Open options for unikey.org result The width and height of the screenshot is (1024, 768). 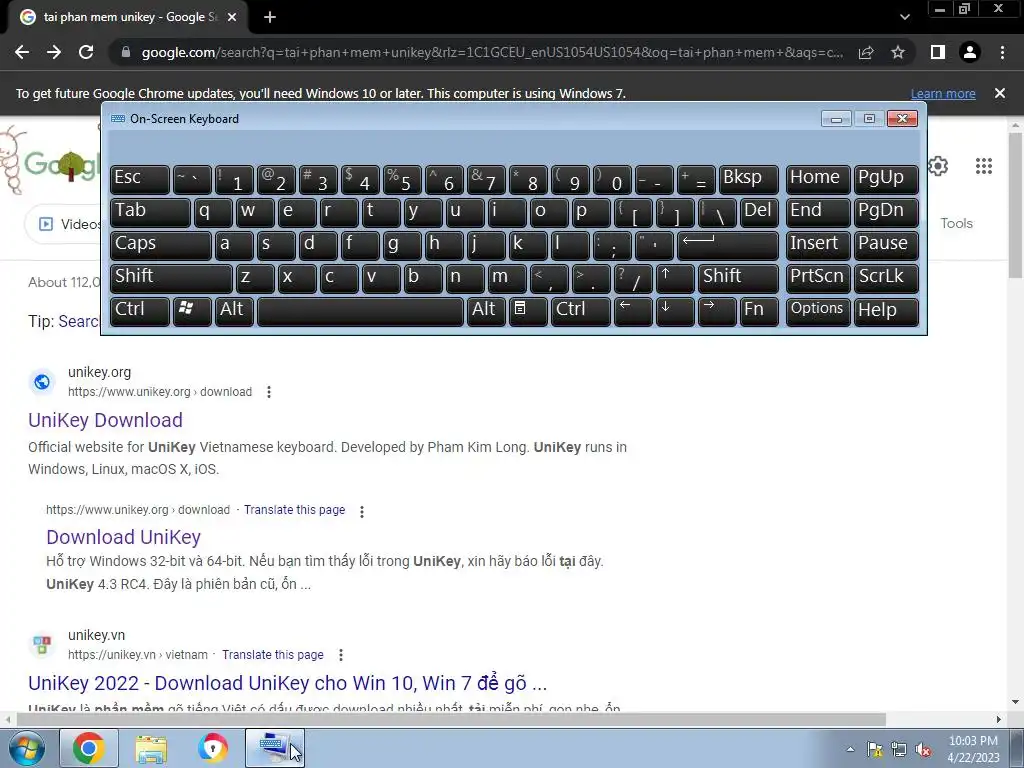(x=268, y=392)
